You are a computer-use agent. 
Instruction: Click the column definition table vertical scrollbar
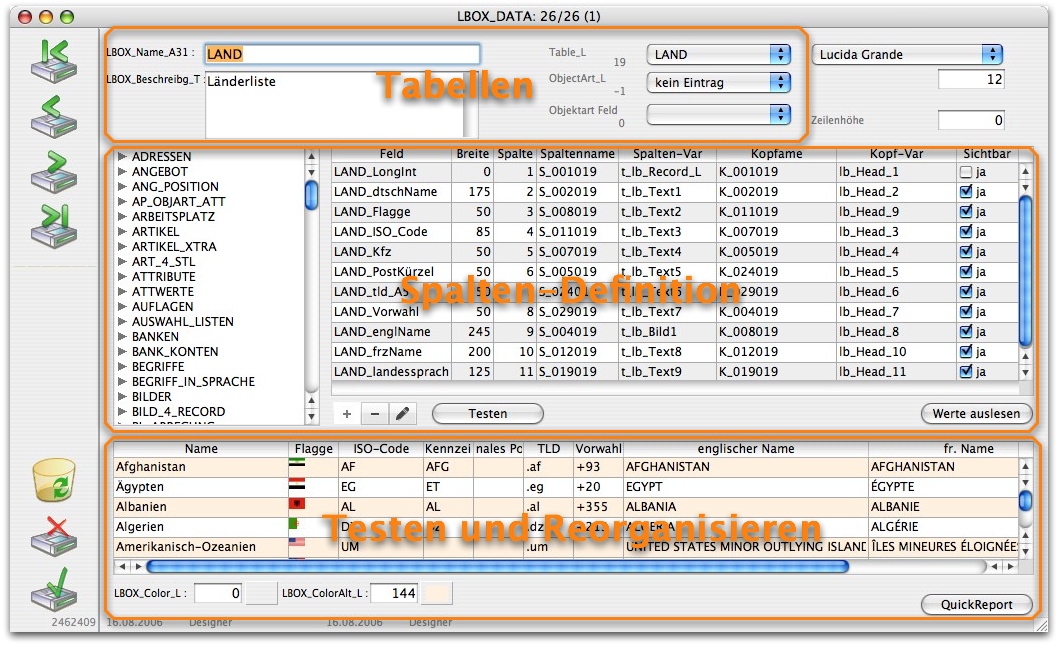click(x=1026, y=271)
